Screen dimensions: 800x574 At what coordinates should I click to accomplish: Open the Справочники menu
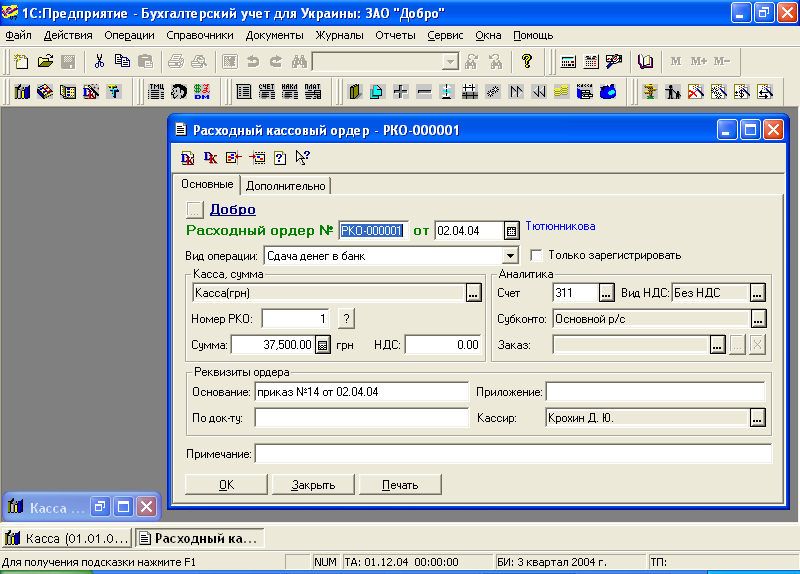[199, 35]
